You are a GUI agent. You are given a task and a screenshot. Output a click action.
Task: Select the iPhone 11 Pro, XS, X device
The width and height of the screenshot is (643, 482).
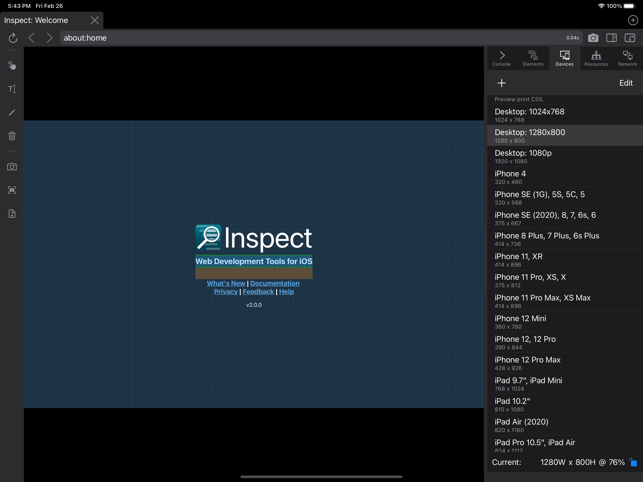(x=565, y=280)
